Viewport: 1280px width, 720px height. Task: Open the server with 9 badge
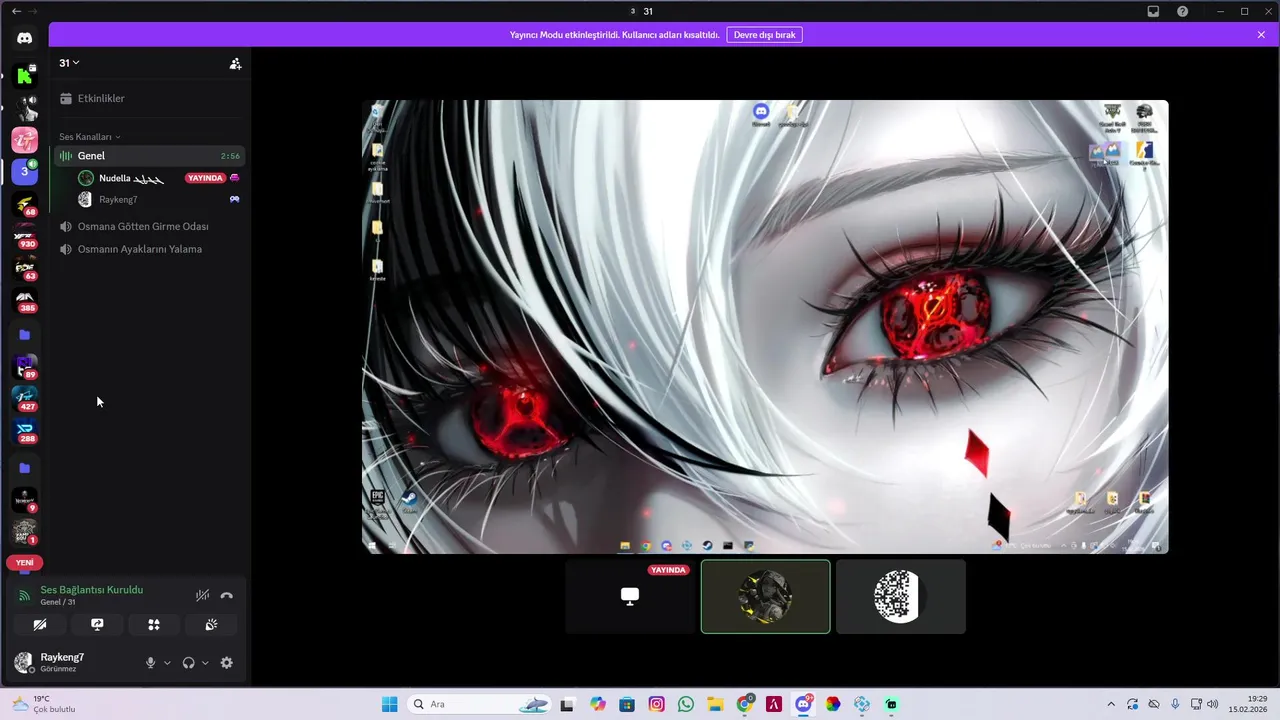25,499
